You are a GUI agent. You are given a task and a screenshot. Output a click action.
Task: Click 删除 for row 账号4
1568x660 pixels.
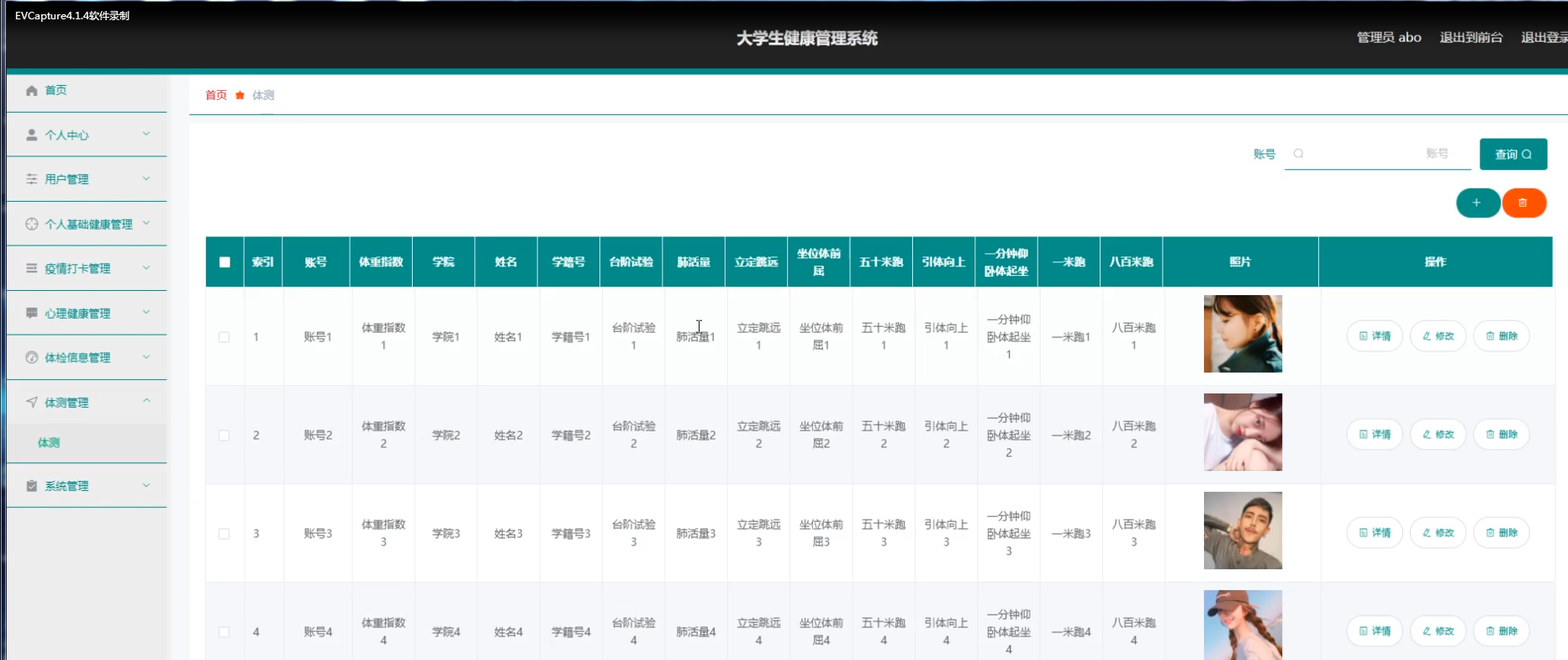(1501, 631)
